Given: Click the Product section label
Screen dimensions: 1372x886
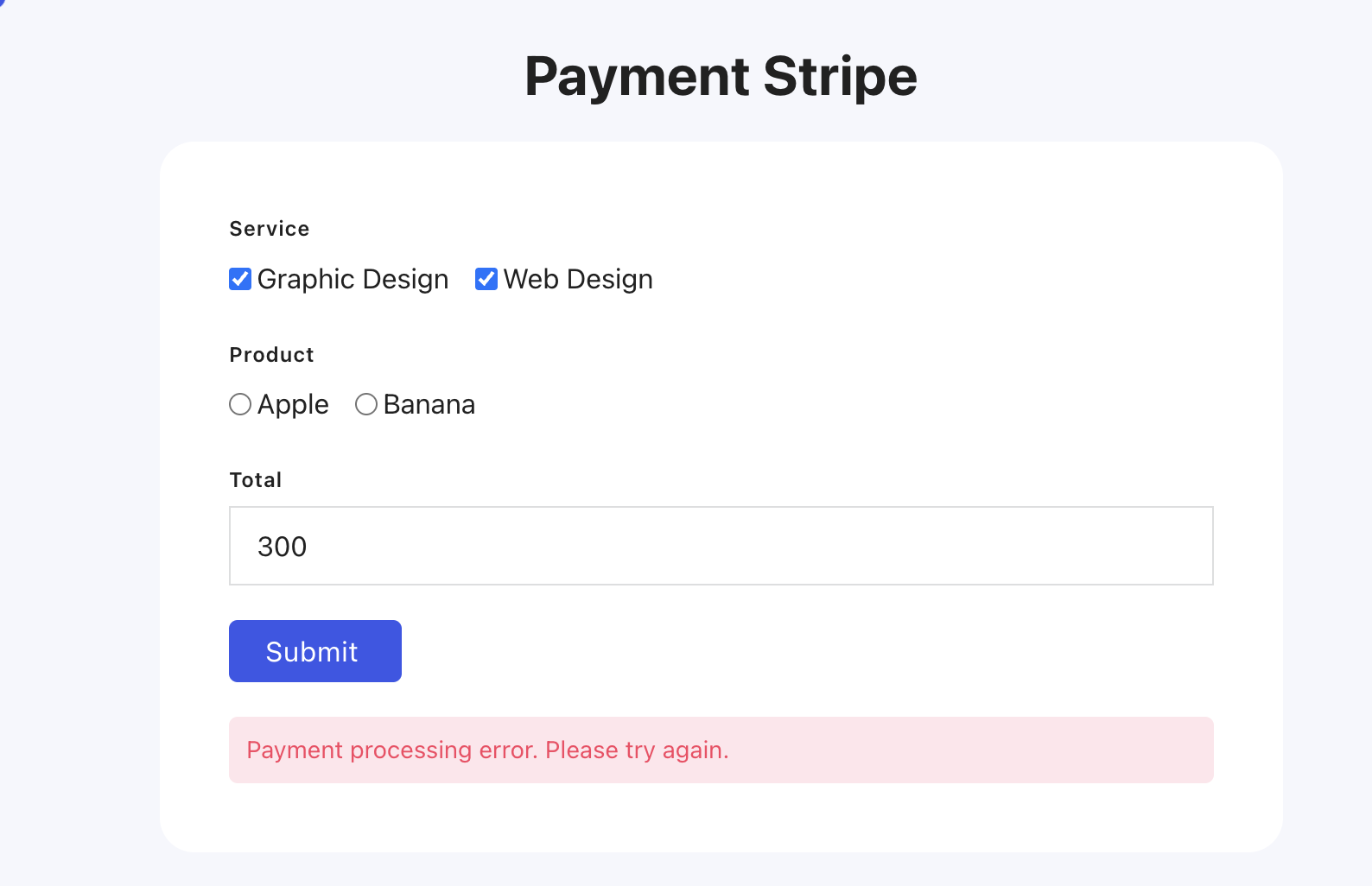Looking at the screenshot, I should (x=271, y=355).
